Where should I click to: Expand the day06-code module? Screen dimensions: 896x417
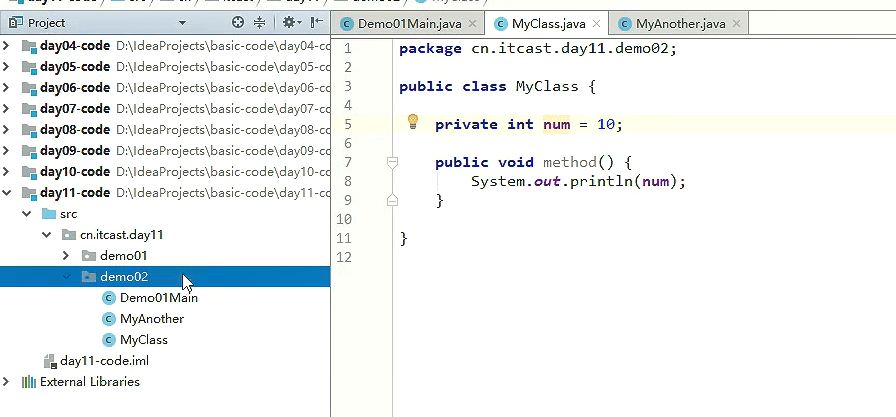click(6, 87)
